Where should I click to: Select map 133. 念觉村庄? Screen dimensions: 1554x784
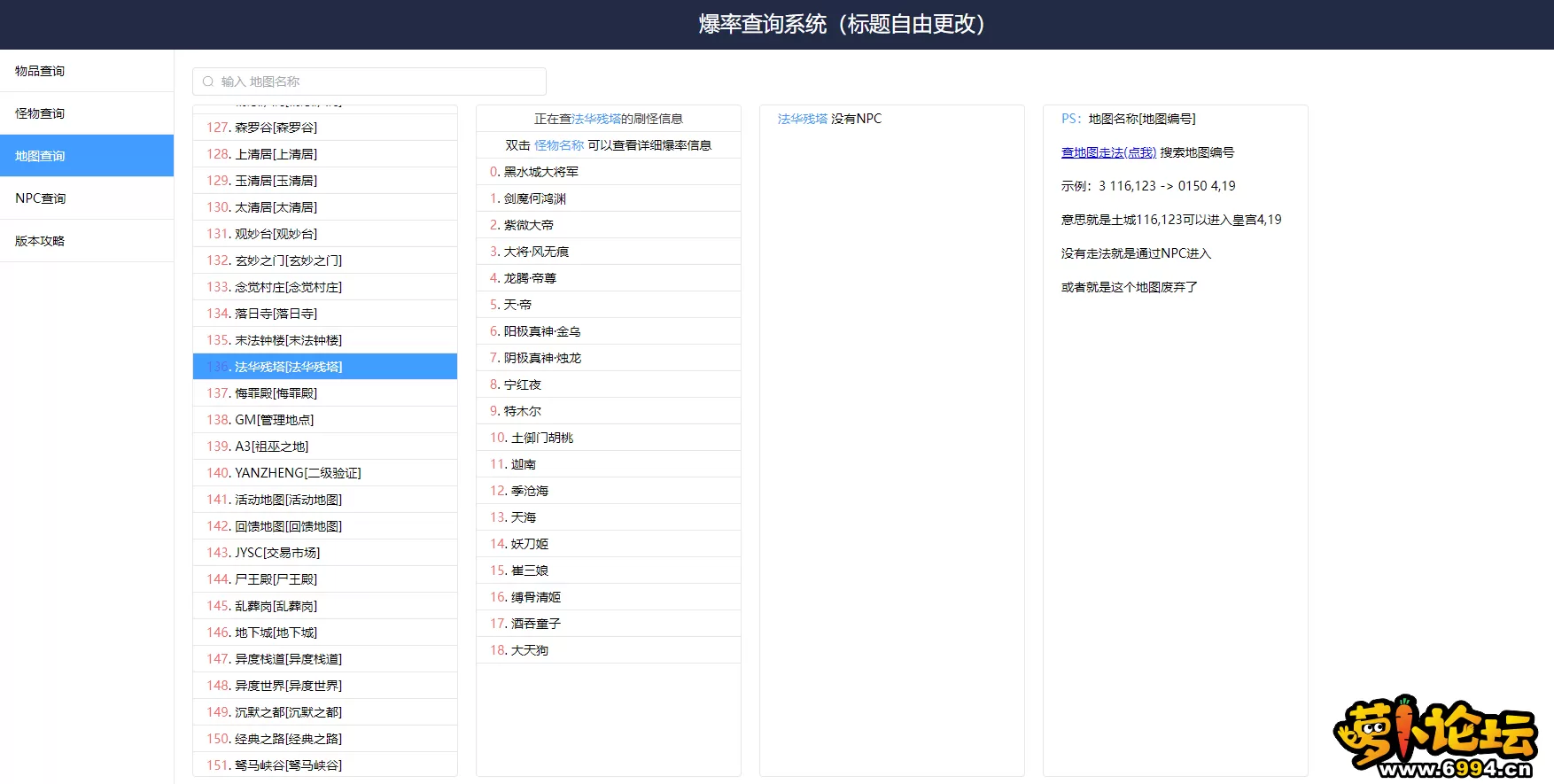pyautogui.click(x=325, y=287)
